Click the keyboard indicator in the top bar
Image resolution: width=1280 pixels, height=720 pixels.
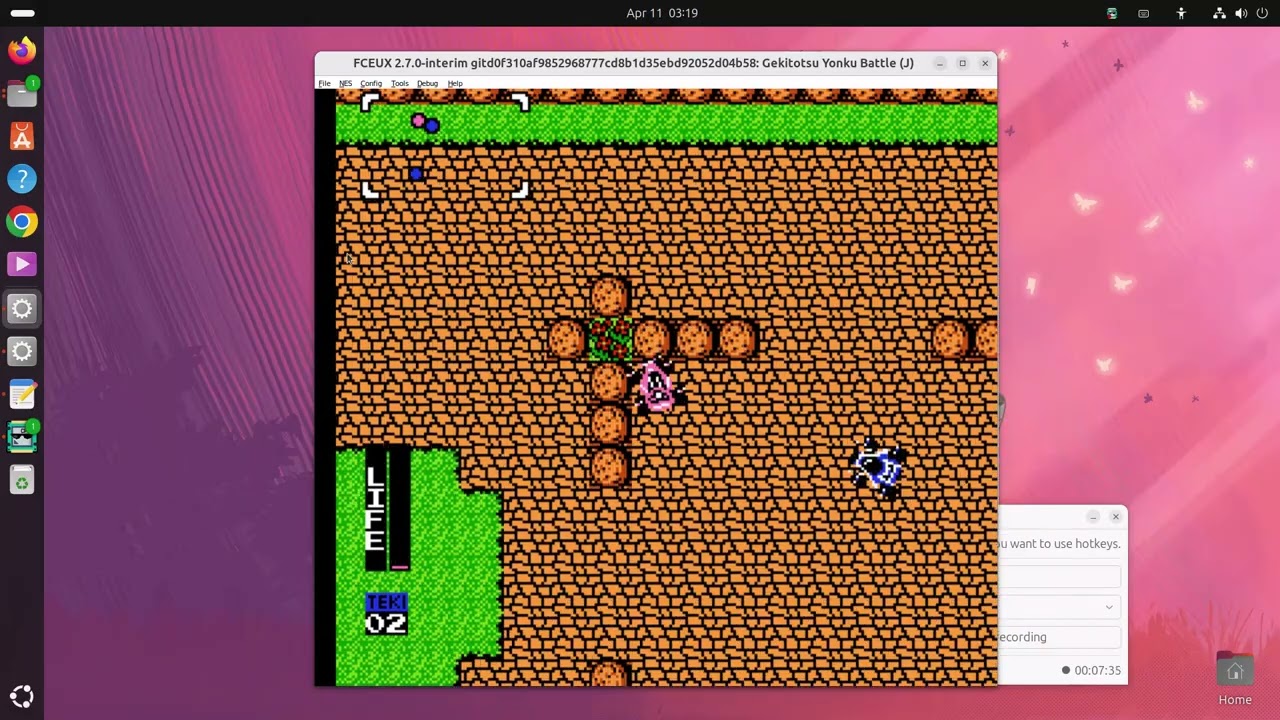[1144, 13]
